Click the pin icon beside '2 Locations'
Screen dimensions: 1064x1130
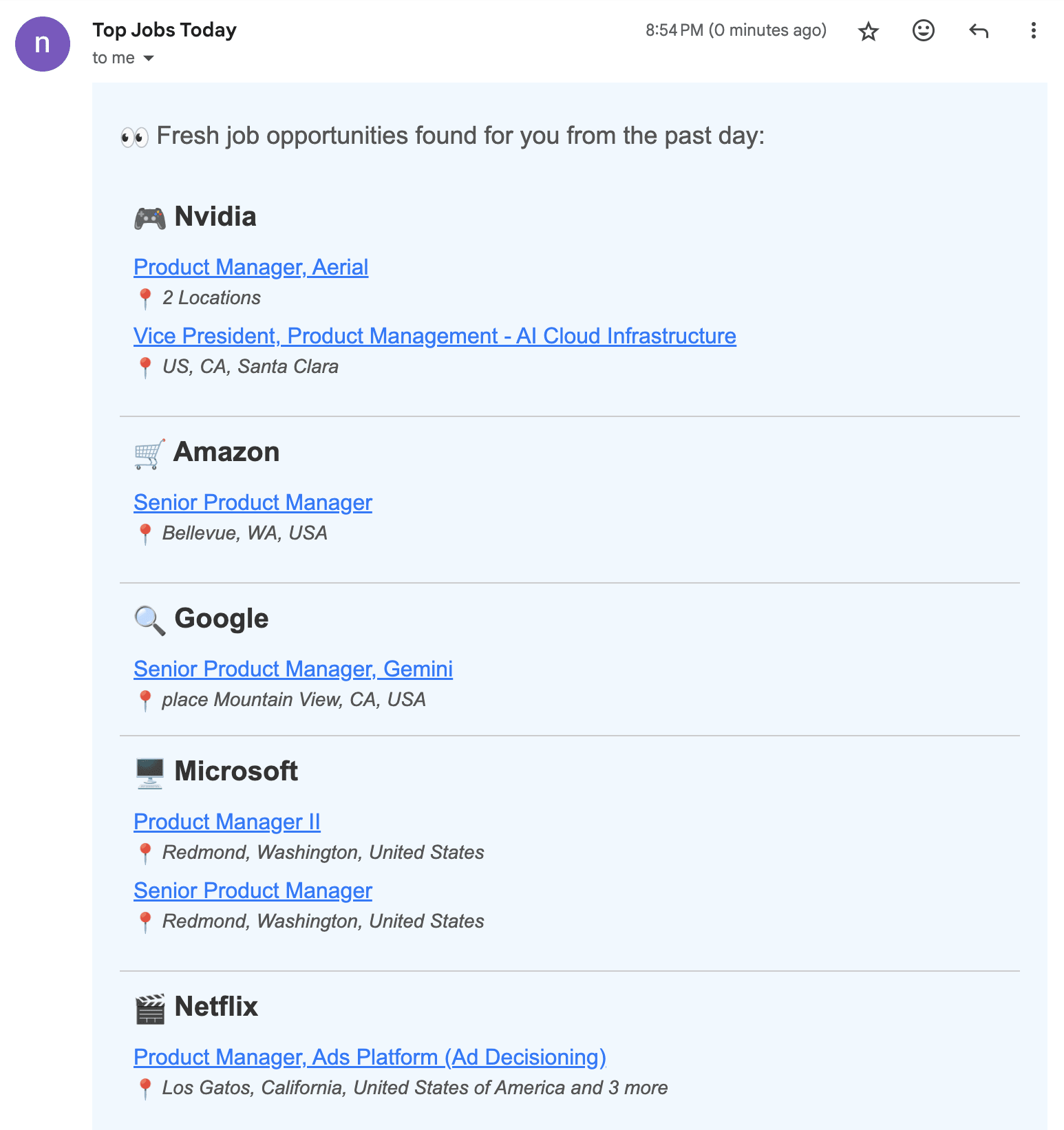145,299
